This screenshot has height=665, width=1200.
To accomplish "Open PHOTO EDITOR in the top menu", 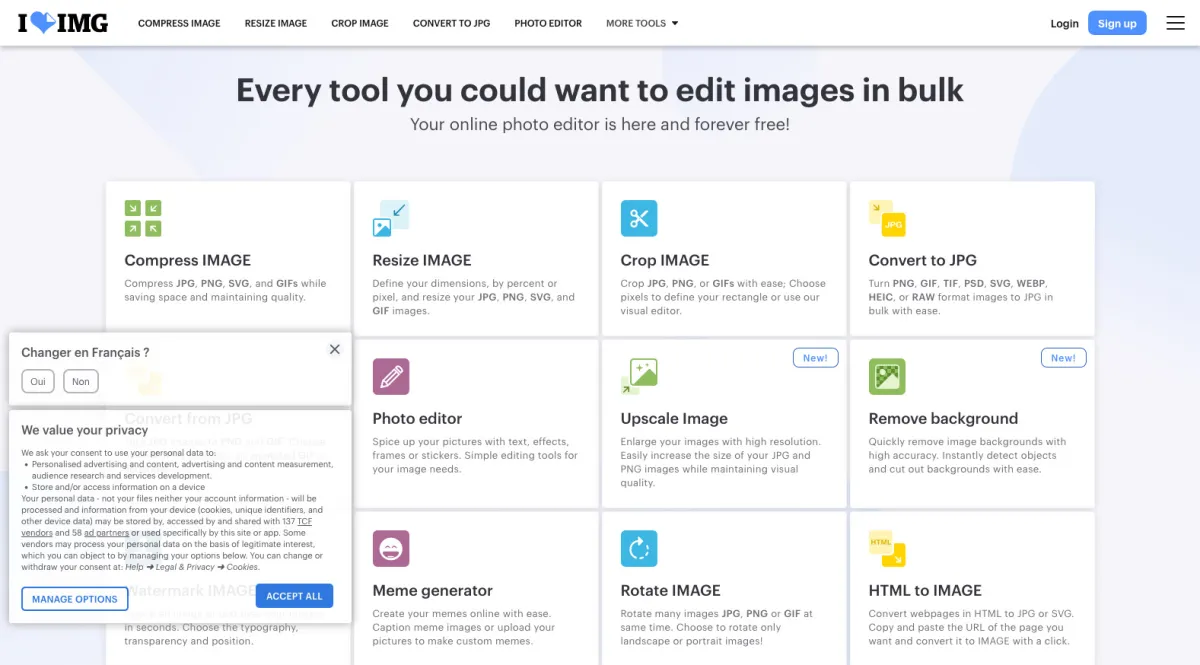I will click(548, 23).
